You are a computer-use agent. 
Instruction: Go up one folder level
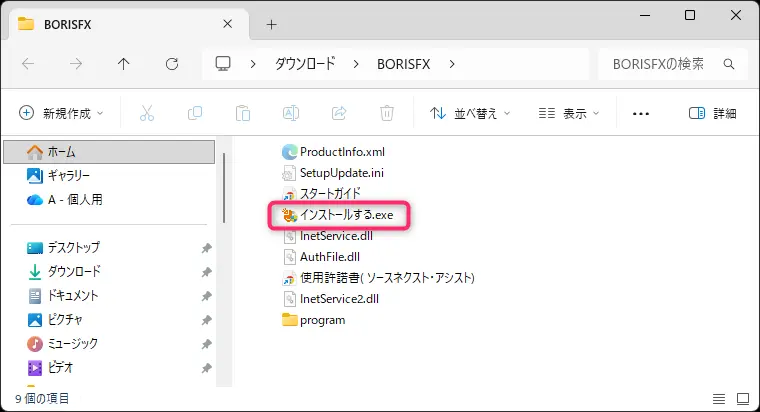pos(124,64)
